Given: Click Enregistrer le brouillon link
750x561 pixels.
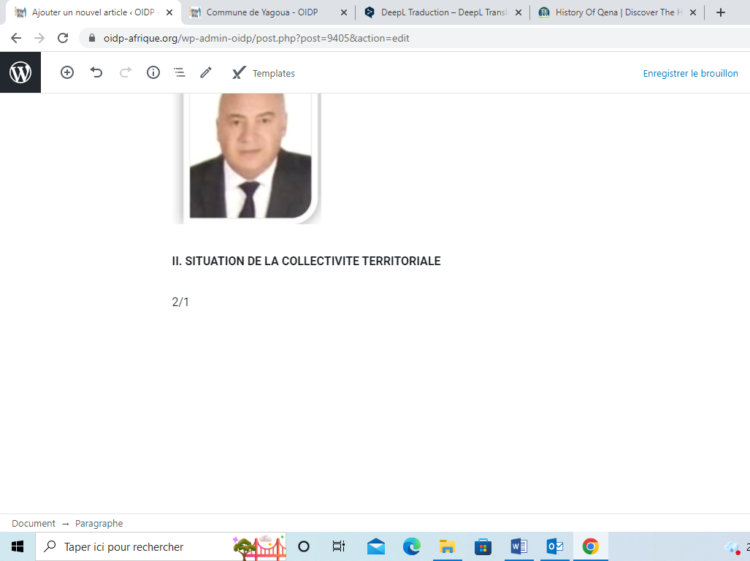Looking at the screenshot, I should [x=690, y=73].
